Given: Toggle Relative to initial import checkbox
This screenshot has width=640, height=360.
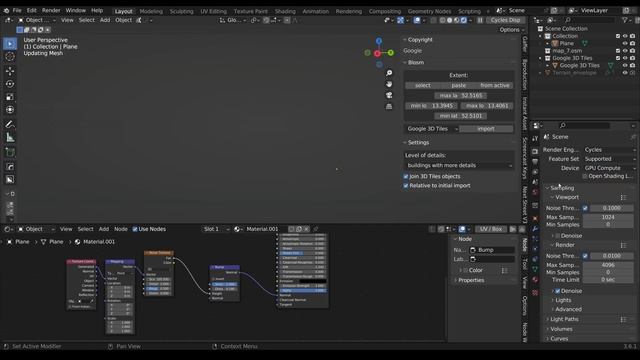Looking at the screenshot, I should click(x=406, y=186).
